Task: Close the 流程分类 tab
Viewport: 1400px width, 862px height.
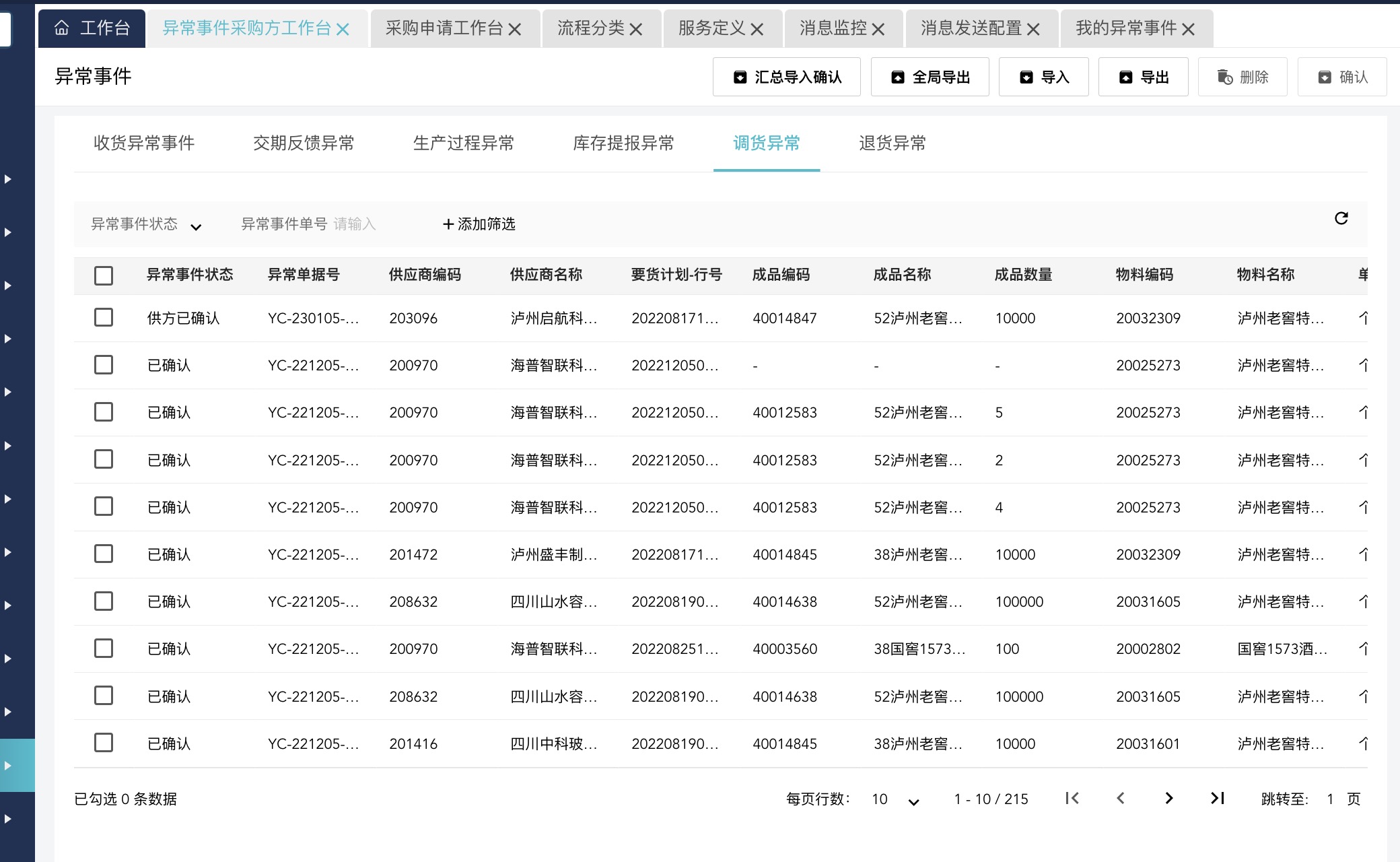Action: (x=636, y=29)
